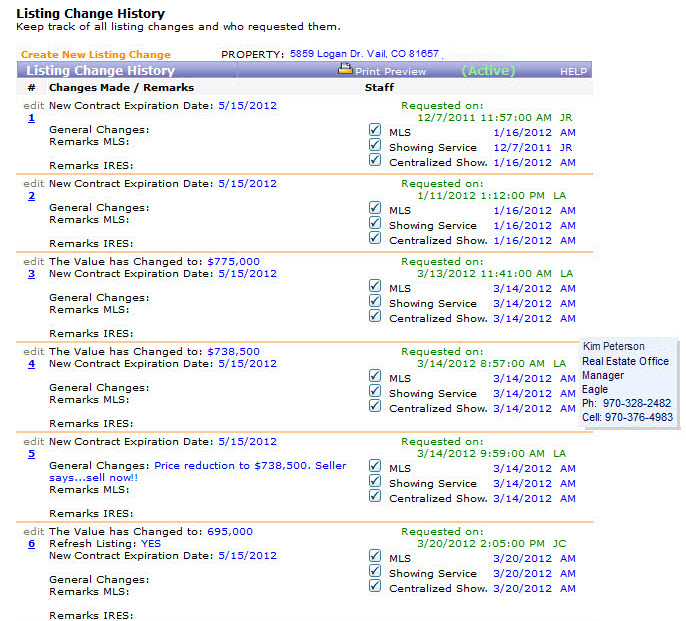This screenshot has height=621, width=686.
Task: Click the $775,000 value in entry 3
Action: coord(233,261)
